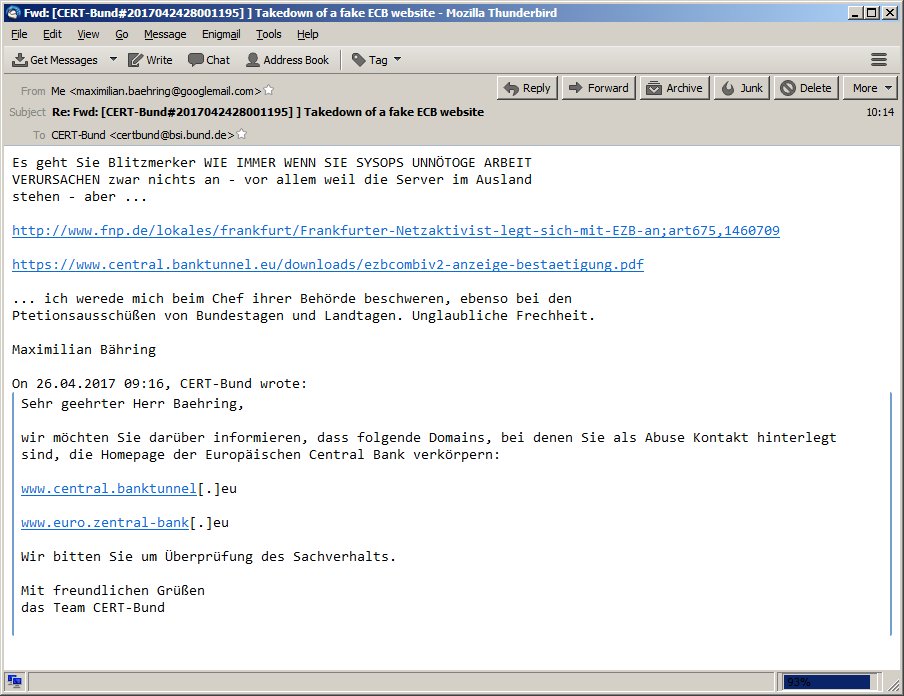Open the Enigmail menu
This screenshot has height=696, width=904.
(221, 35)
